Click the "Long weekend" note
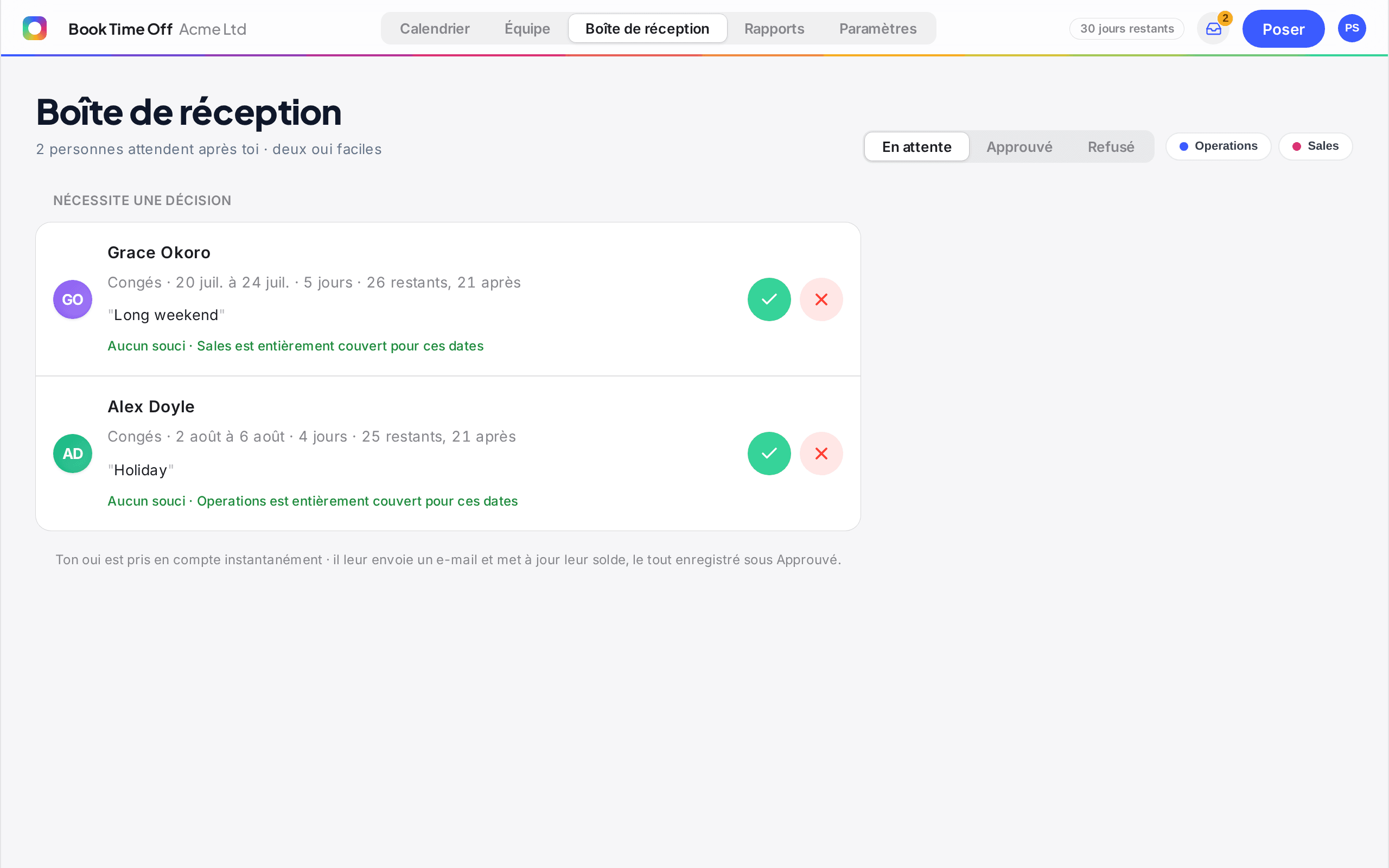 click(166, 315)
